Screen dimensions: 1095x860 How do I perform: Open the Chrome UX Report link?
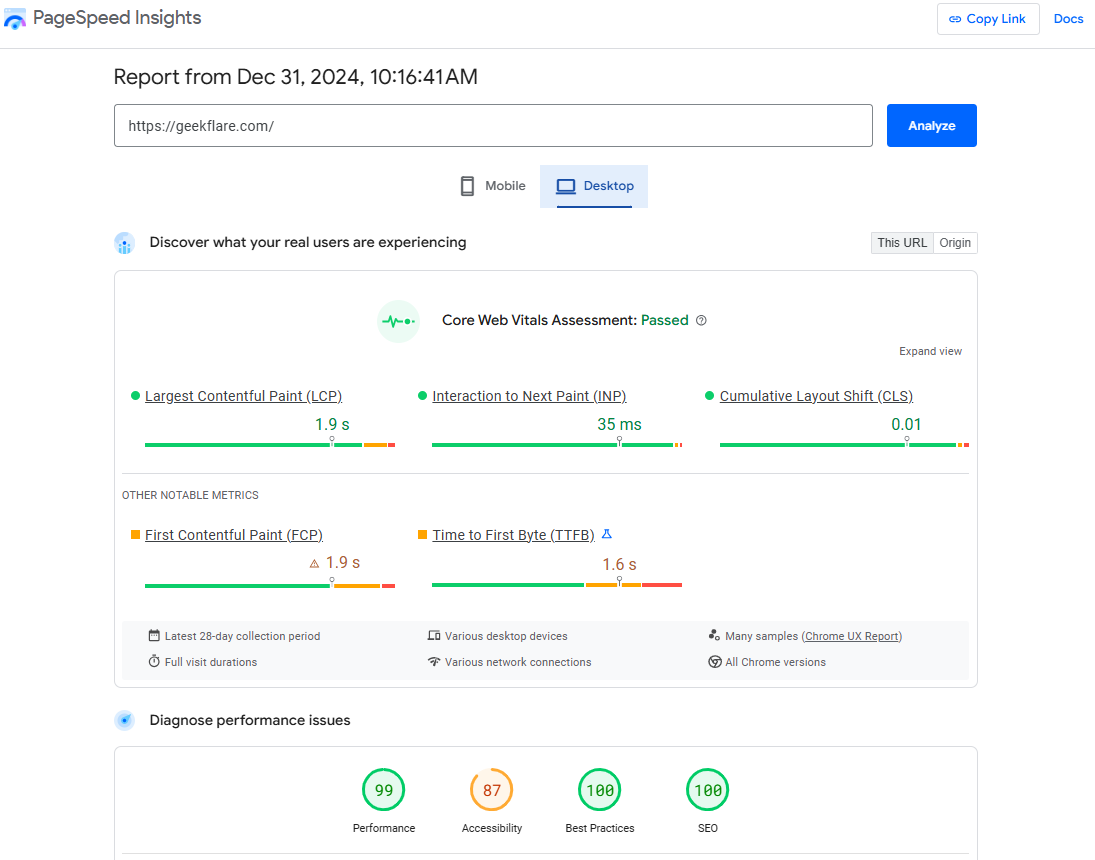(852, 636)
